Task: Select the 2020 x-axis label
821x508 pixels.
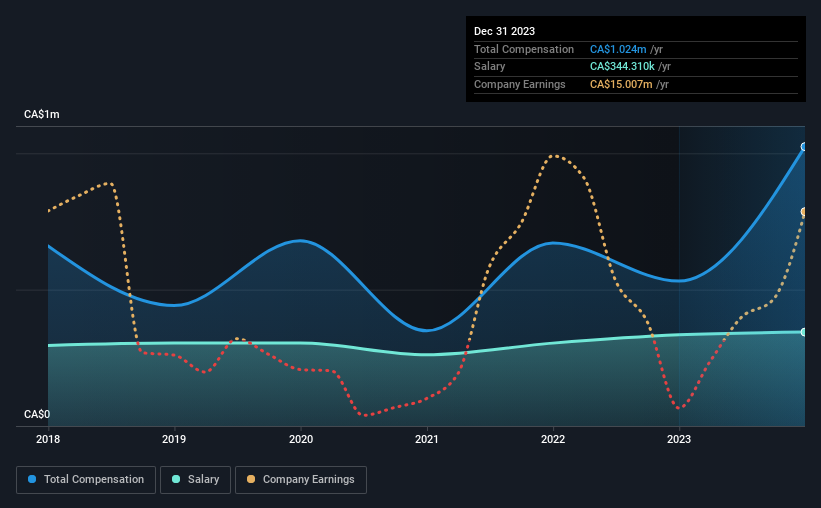Action: 301,439
